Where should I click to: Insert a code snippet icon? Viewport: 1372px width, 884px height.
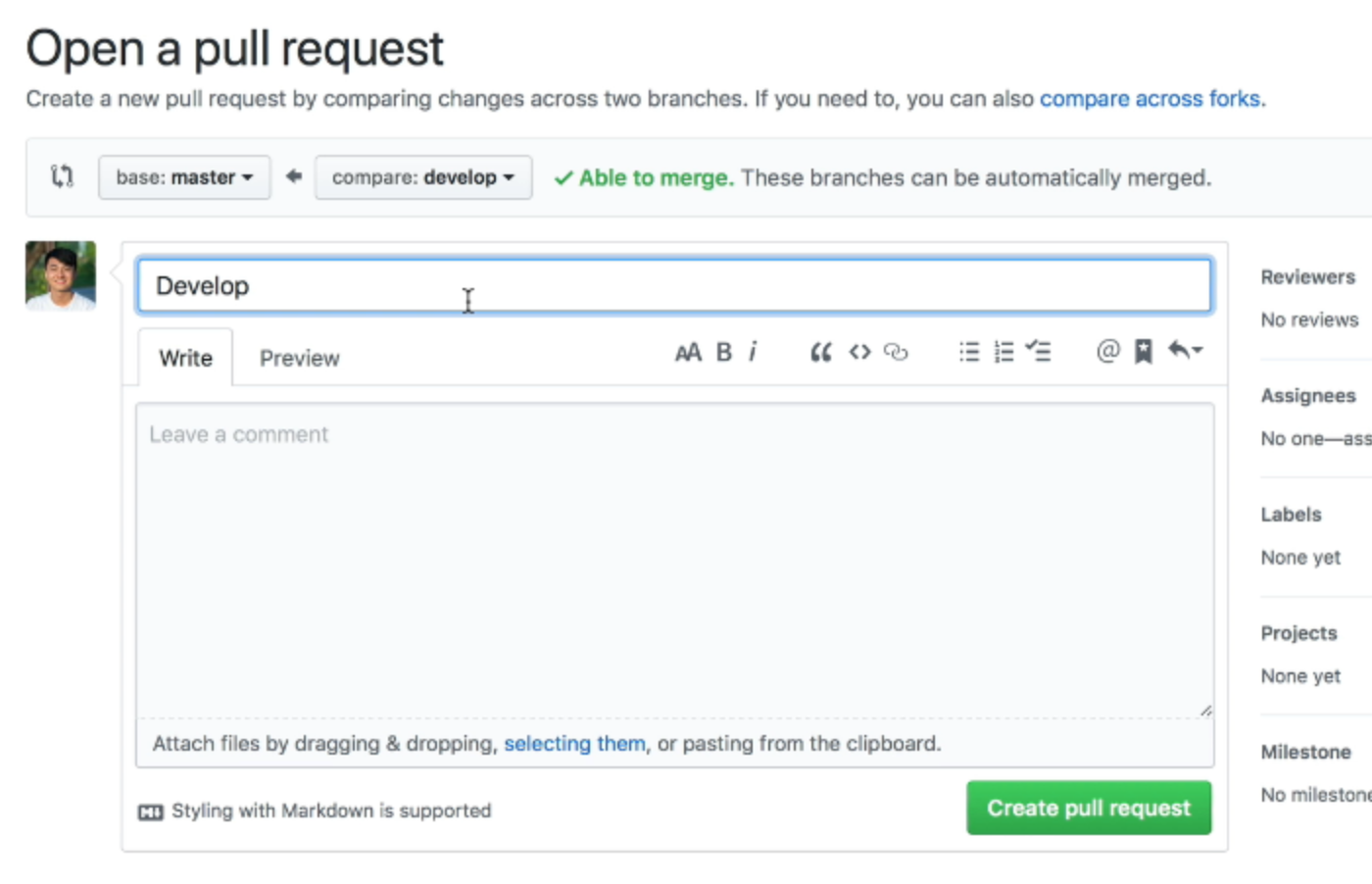[x=859, y=352]
